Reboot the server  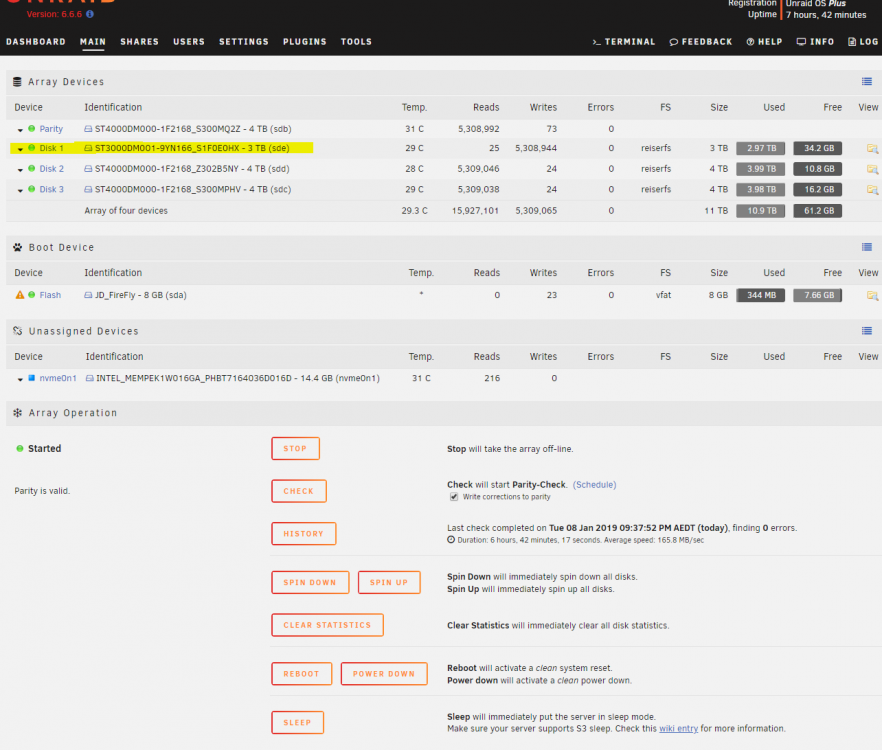coord(302,673)
